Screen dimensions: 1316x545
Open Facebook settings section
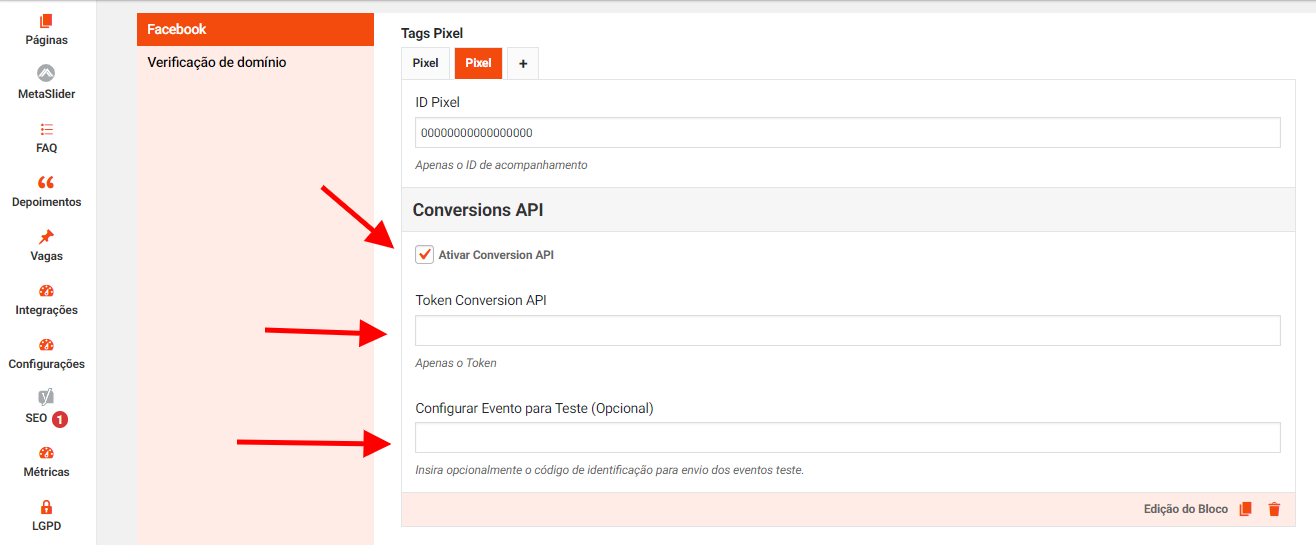coord(255,29)
